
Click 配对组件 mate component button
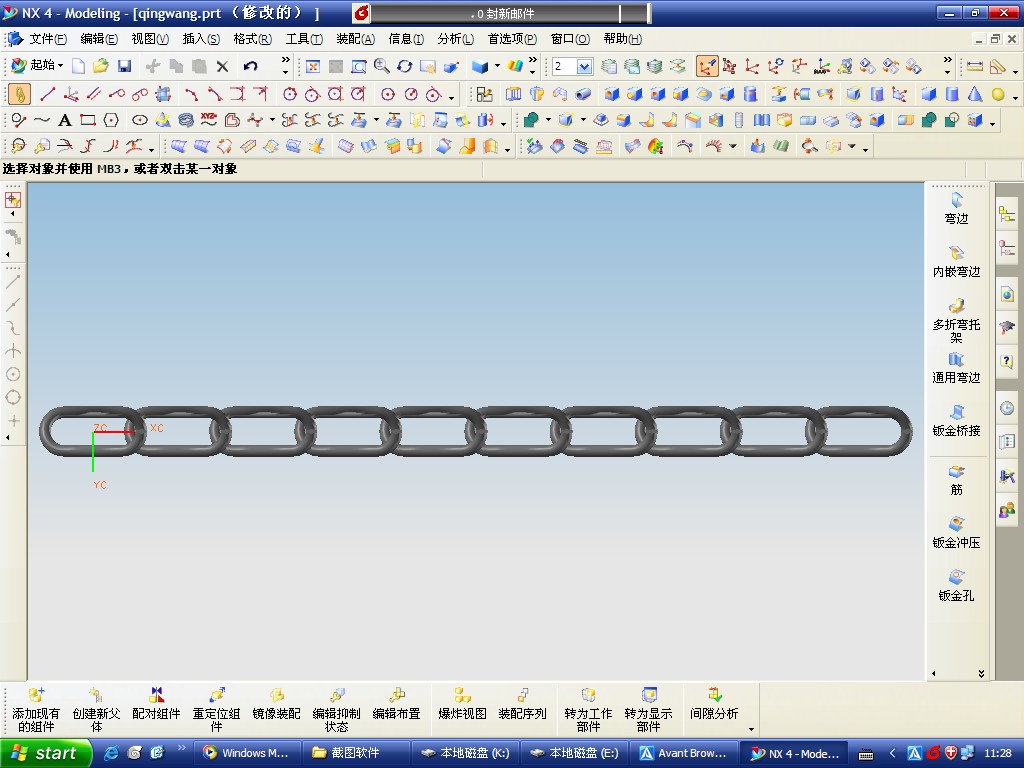click(x=156, y=704)
